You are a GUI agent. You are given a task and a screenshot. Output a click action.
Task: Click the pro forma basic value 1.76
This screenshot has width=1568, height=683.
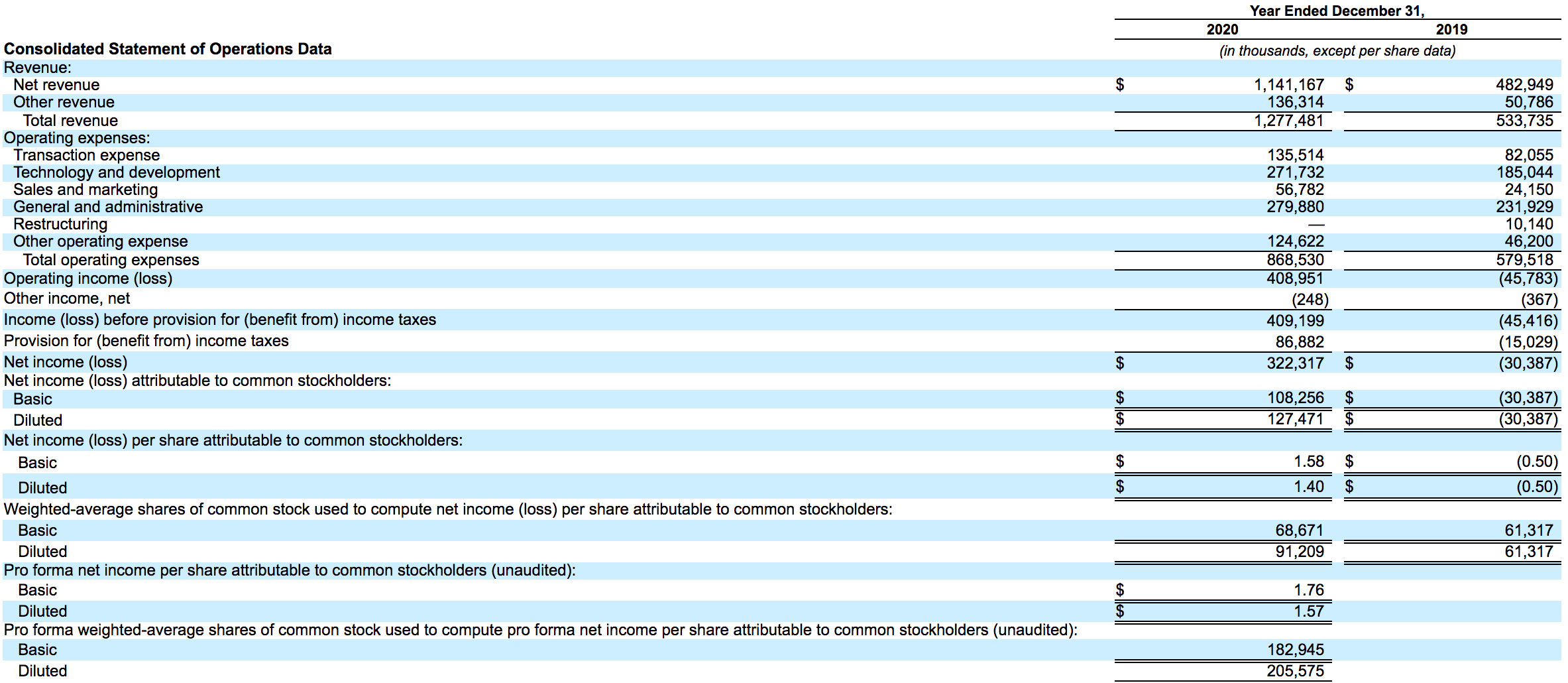click(x=1309, y=590)
